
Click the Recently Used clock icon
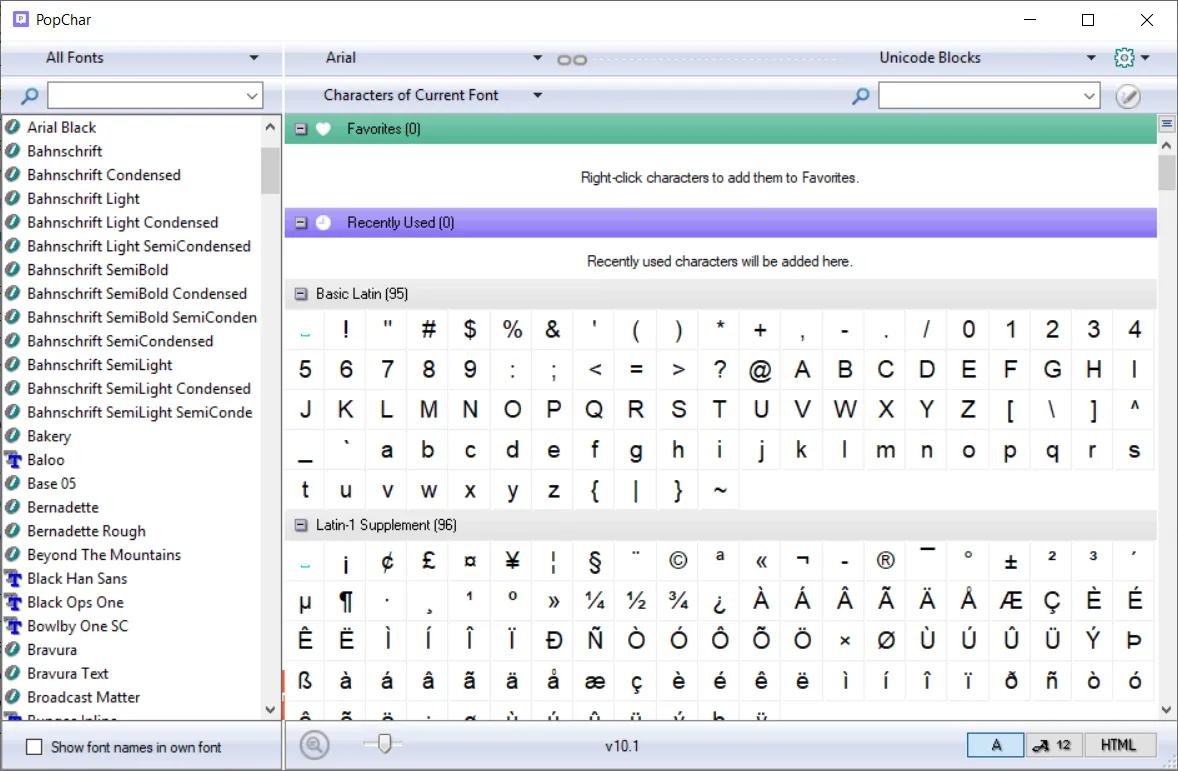323,222
